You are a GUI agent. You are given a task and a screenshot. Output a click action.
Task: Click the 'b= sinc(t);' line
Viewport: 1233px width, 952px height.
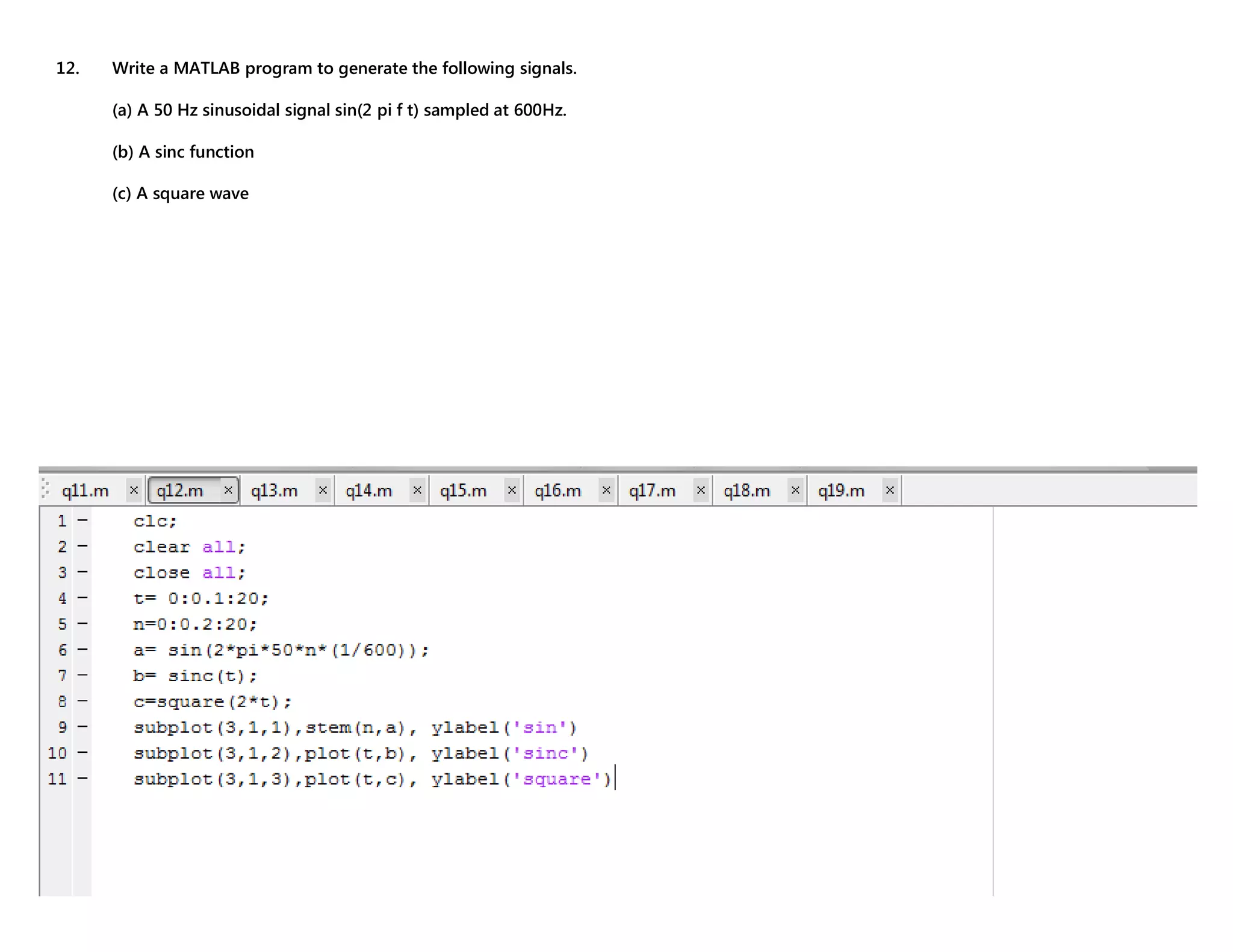click(195, 676)
